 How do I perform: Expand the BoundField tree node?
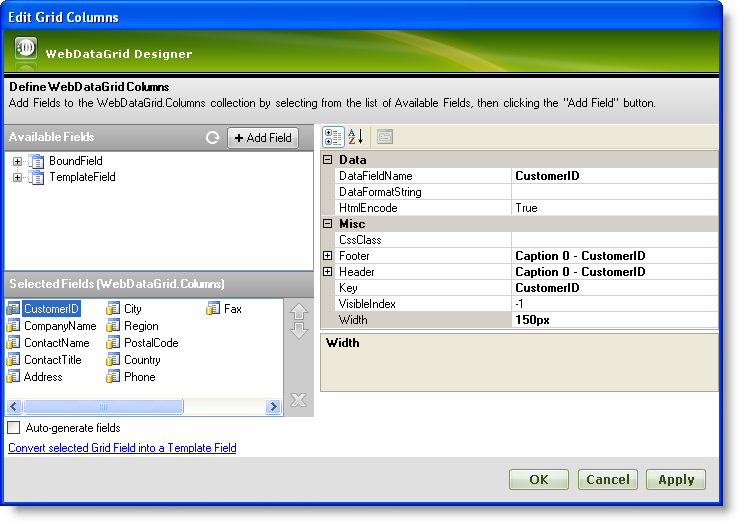click(x=17, y=161)
